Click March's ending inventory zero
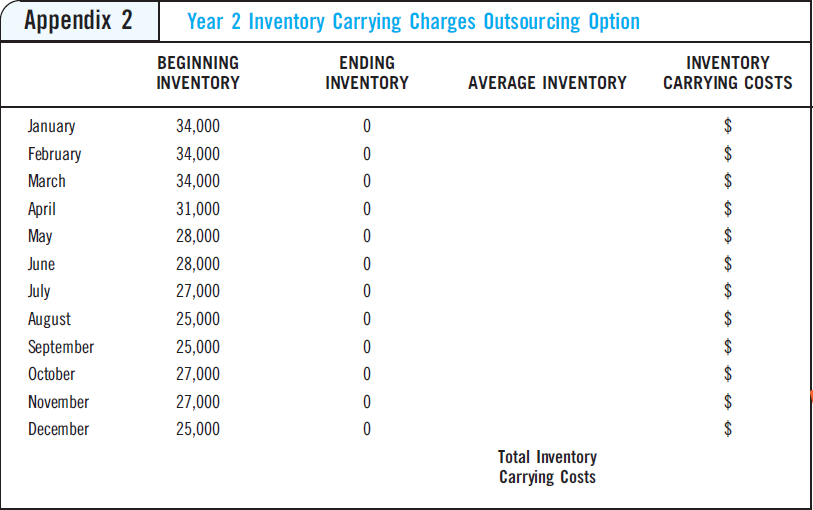The width and height of the screenshot is (813, 510). (367, 181)
